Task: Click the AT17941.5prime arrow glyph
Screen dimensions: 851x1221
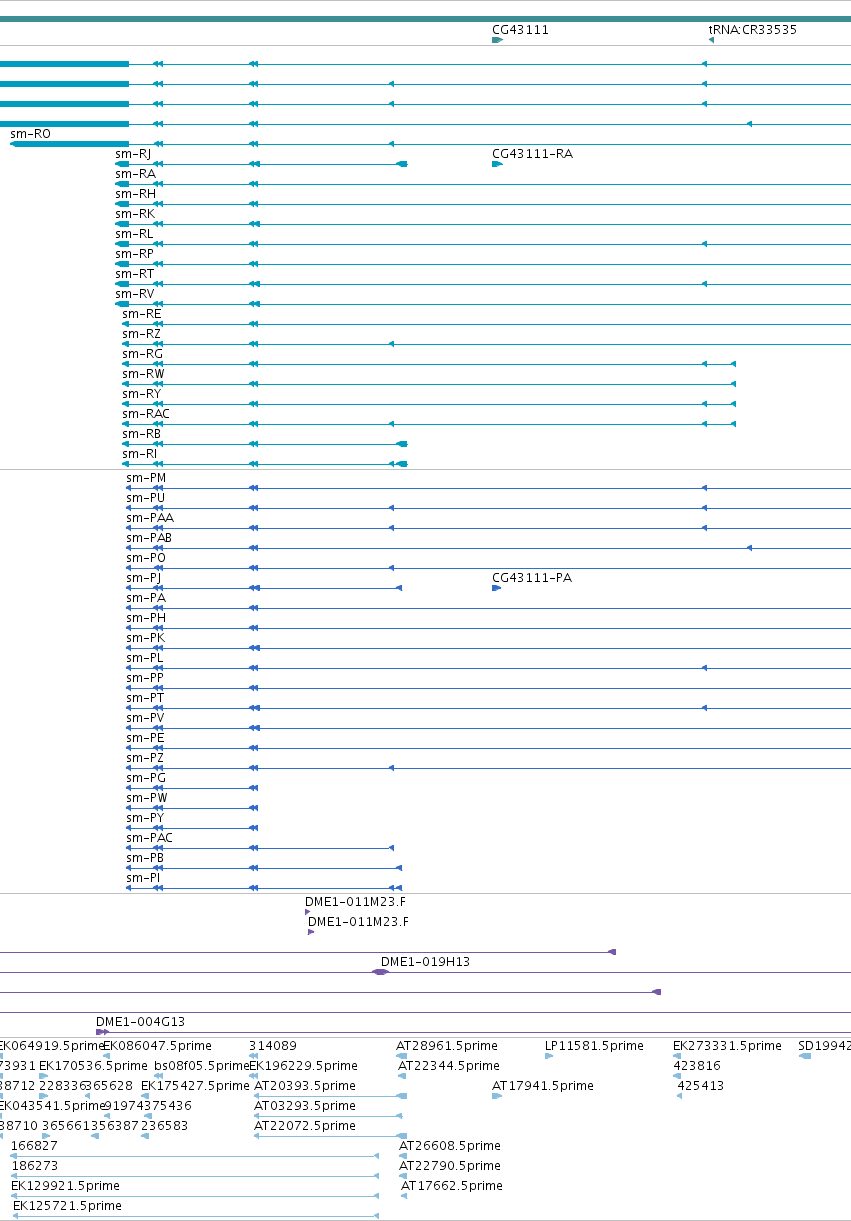Action: [497, 1096]
